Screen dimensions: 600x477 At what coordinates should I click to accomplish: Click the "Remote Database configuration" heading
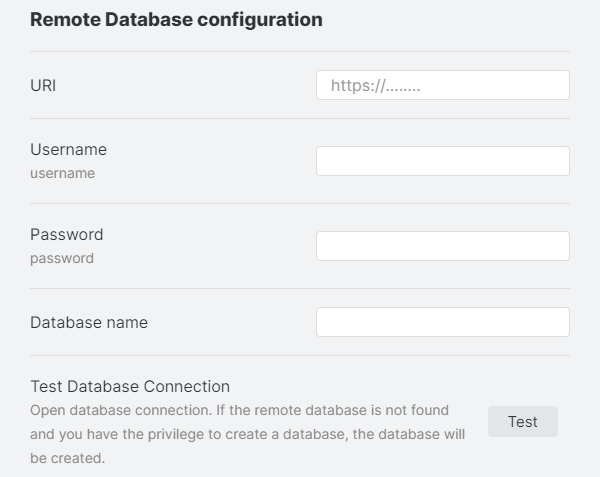176,19
